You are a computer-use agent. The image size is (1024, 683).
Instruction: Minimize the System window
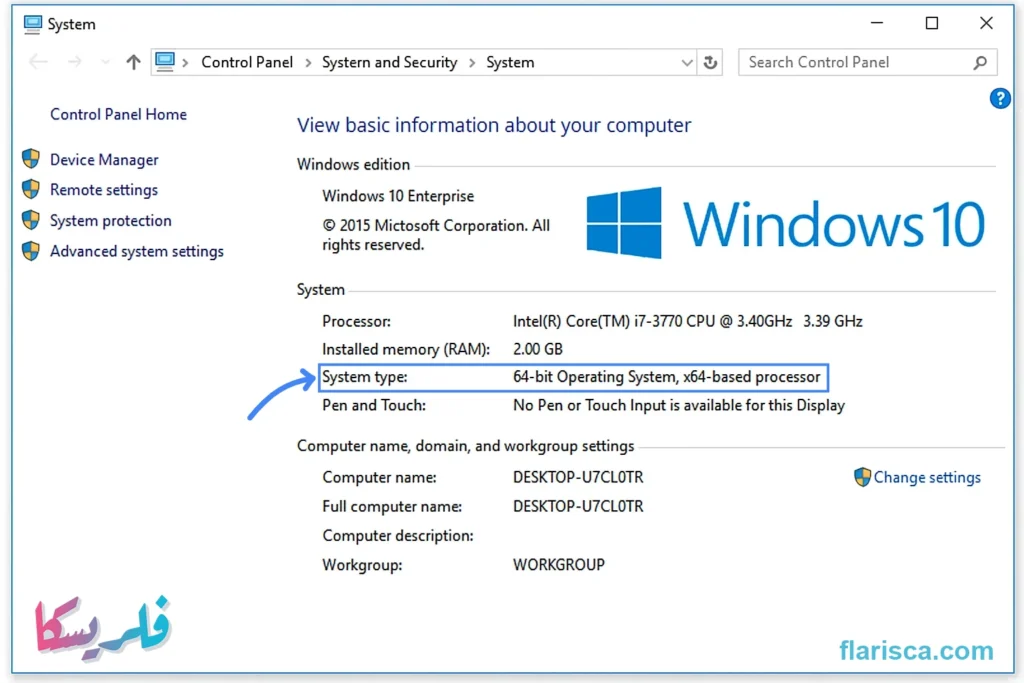(877, 24)
